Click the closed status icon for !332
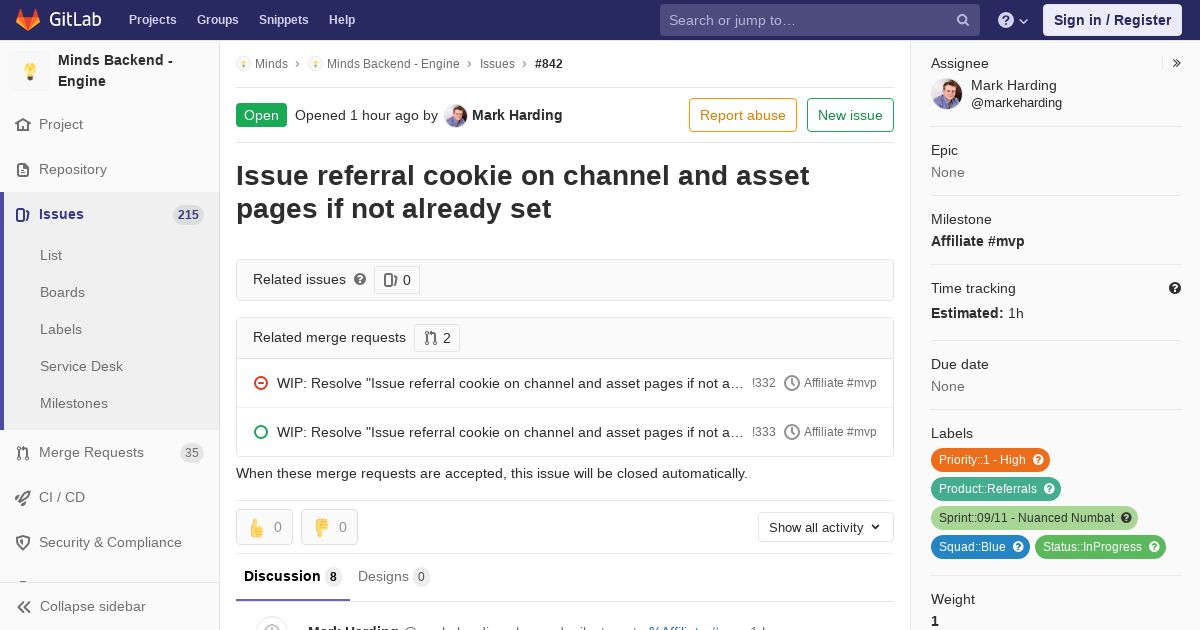This screenshot has width=1200, height=630. pos(261,383)
